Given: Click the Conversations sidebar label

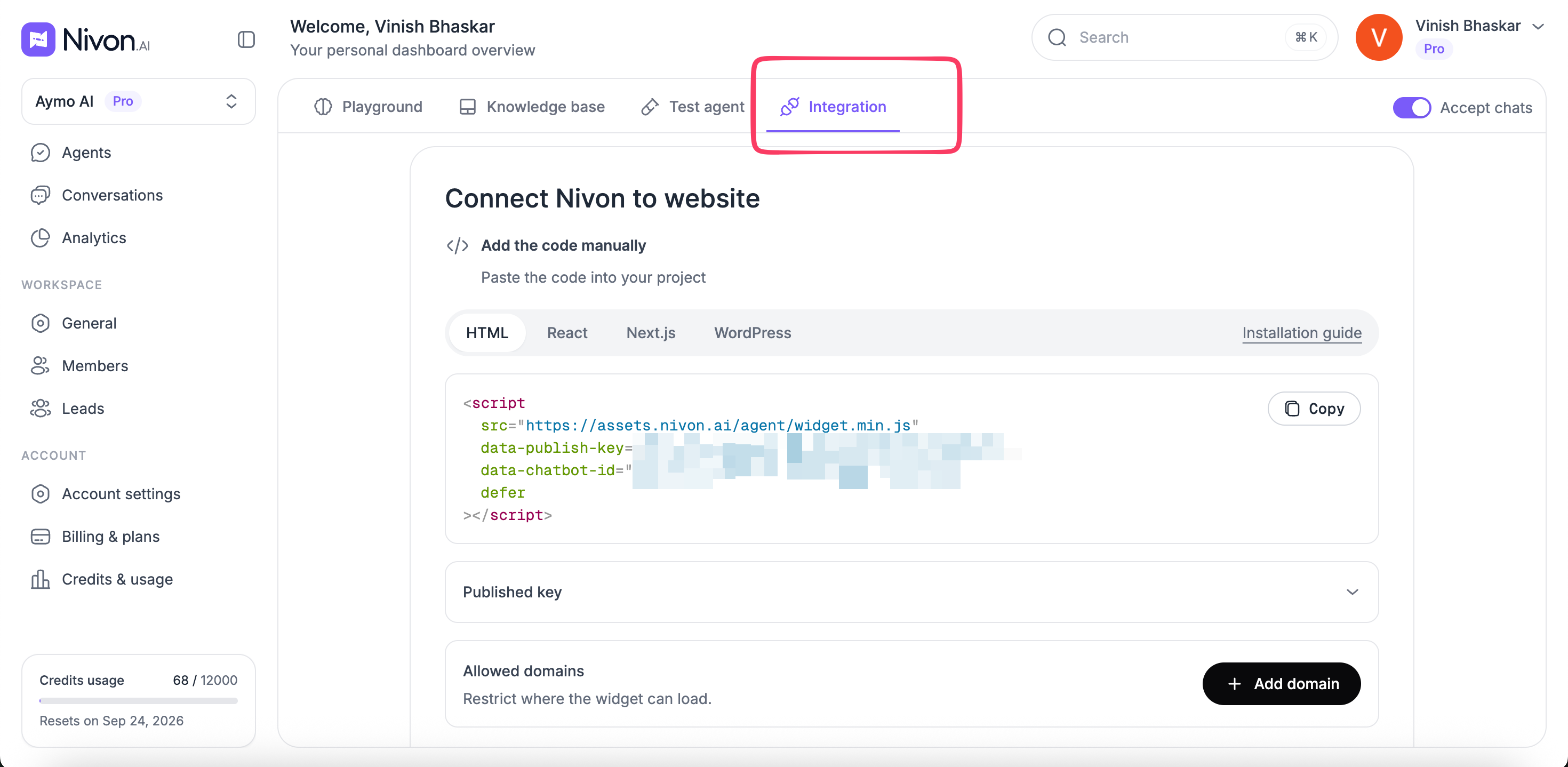Looking at the screenshot, I should pyautogui.click(x=112, y=195).
